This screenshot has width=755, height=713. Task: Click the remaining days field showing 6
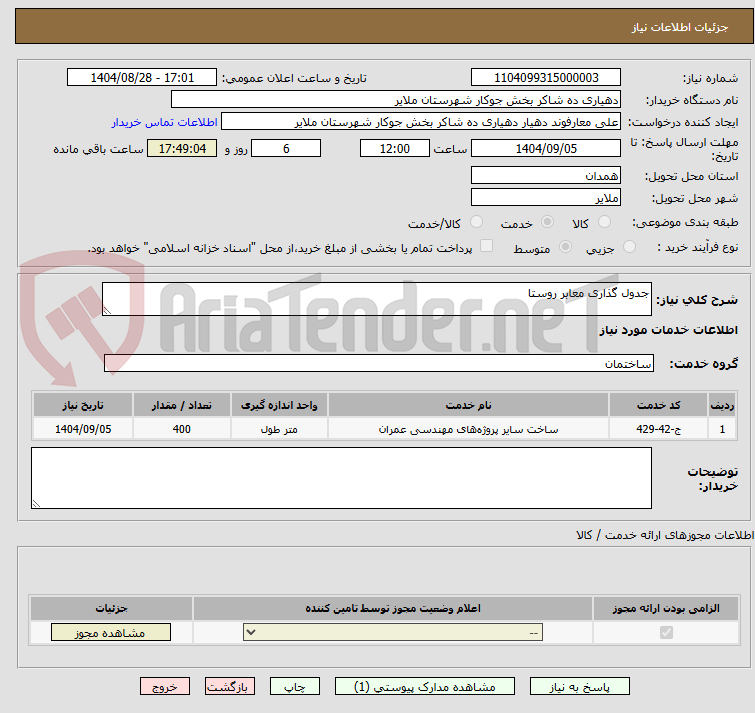(x=286, y=148)
